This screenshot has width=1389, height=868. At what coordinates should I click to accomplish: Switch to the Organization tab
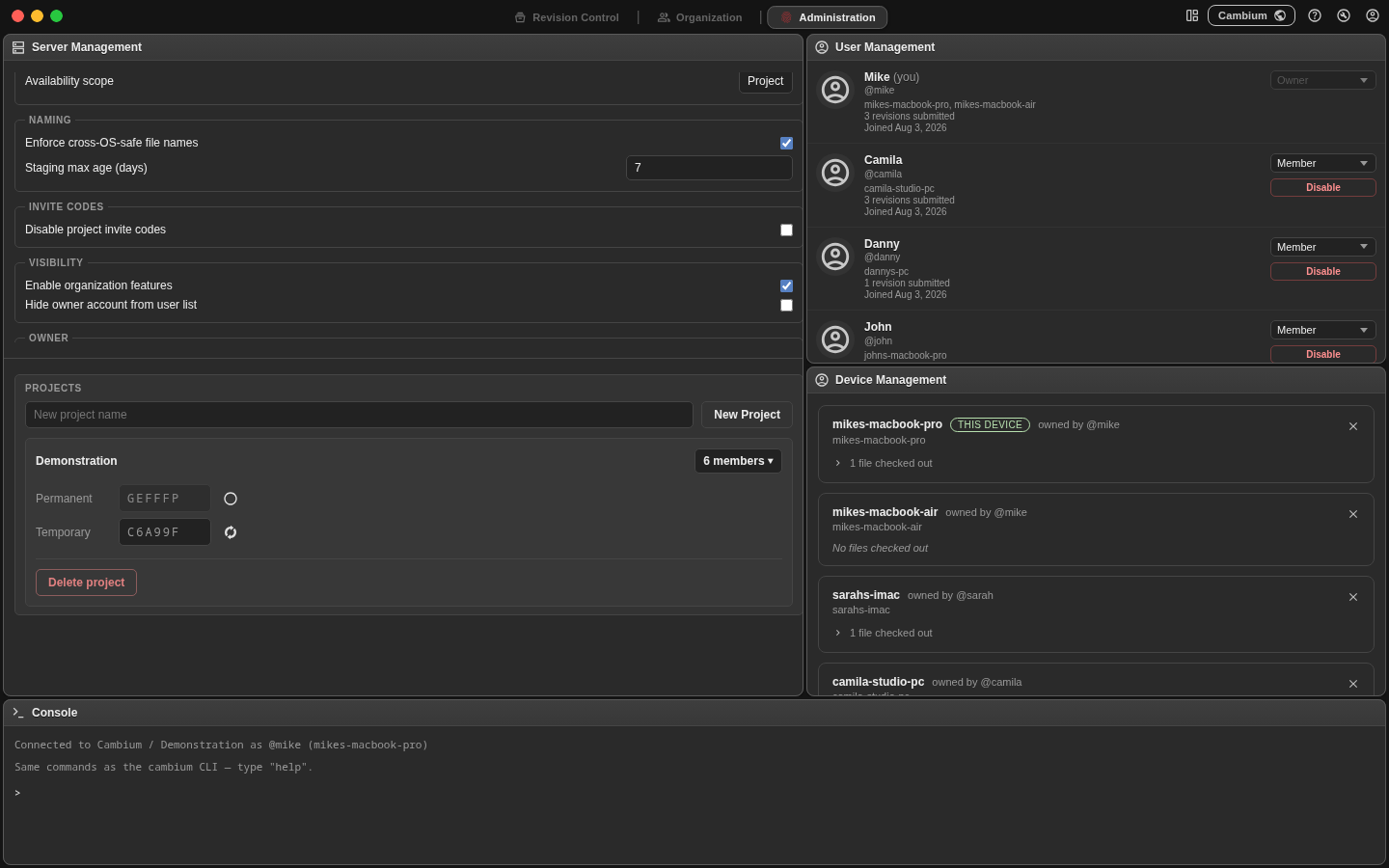pyautogui.click(x=699, y=17)
